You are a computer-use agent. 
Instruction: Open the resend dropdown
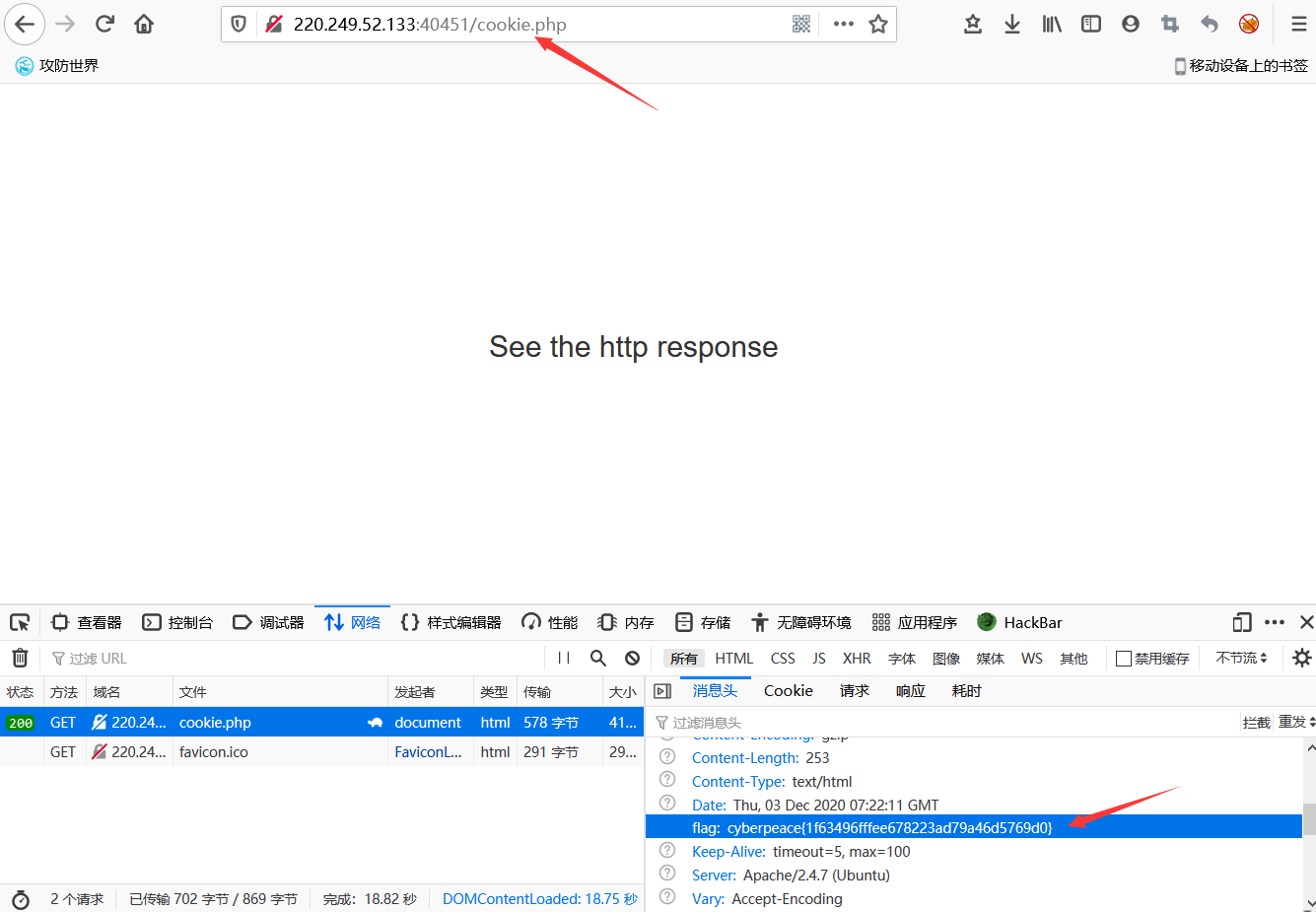coord(1296,722)
